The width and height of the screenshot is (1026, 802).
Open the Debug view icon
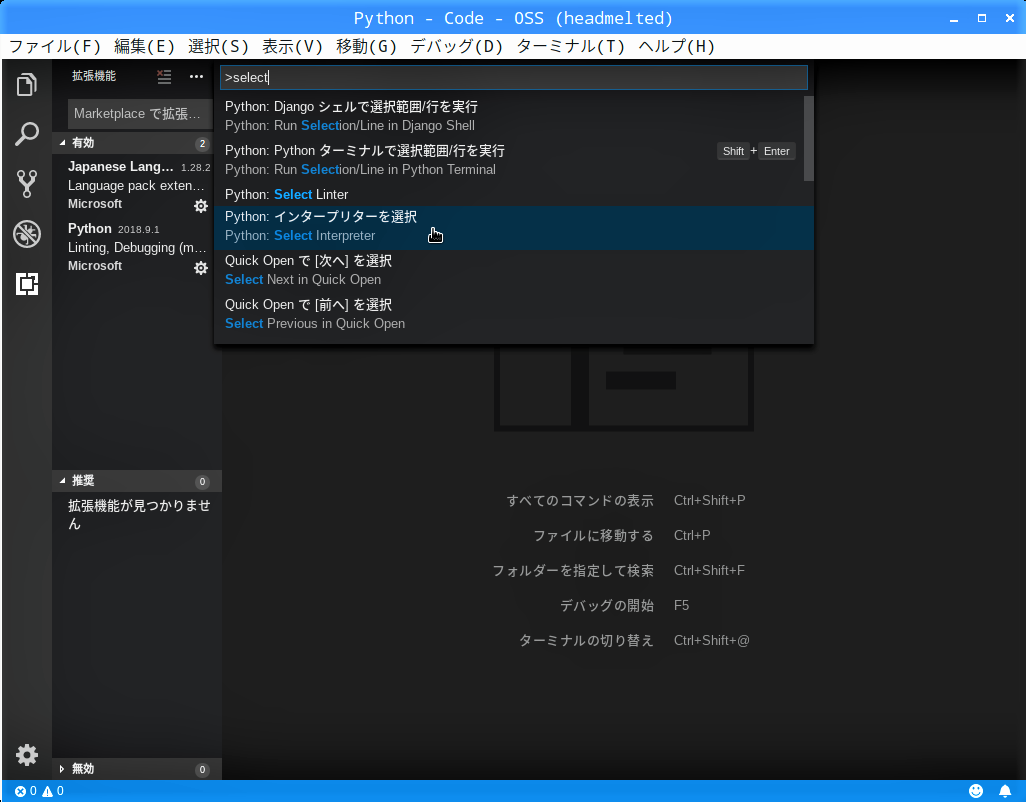pyautogui.click(x=26, y=234)
